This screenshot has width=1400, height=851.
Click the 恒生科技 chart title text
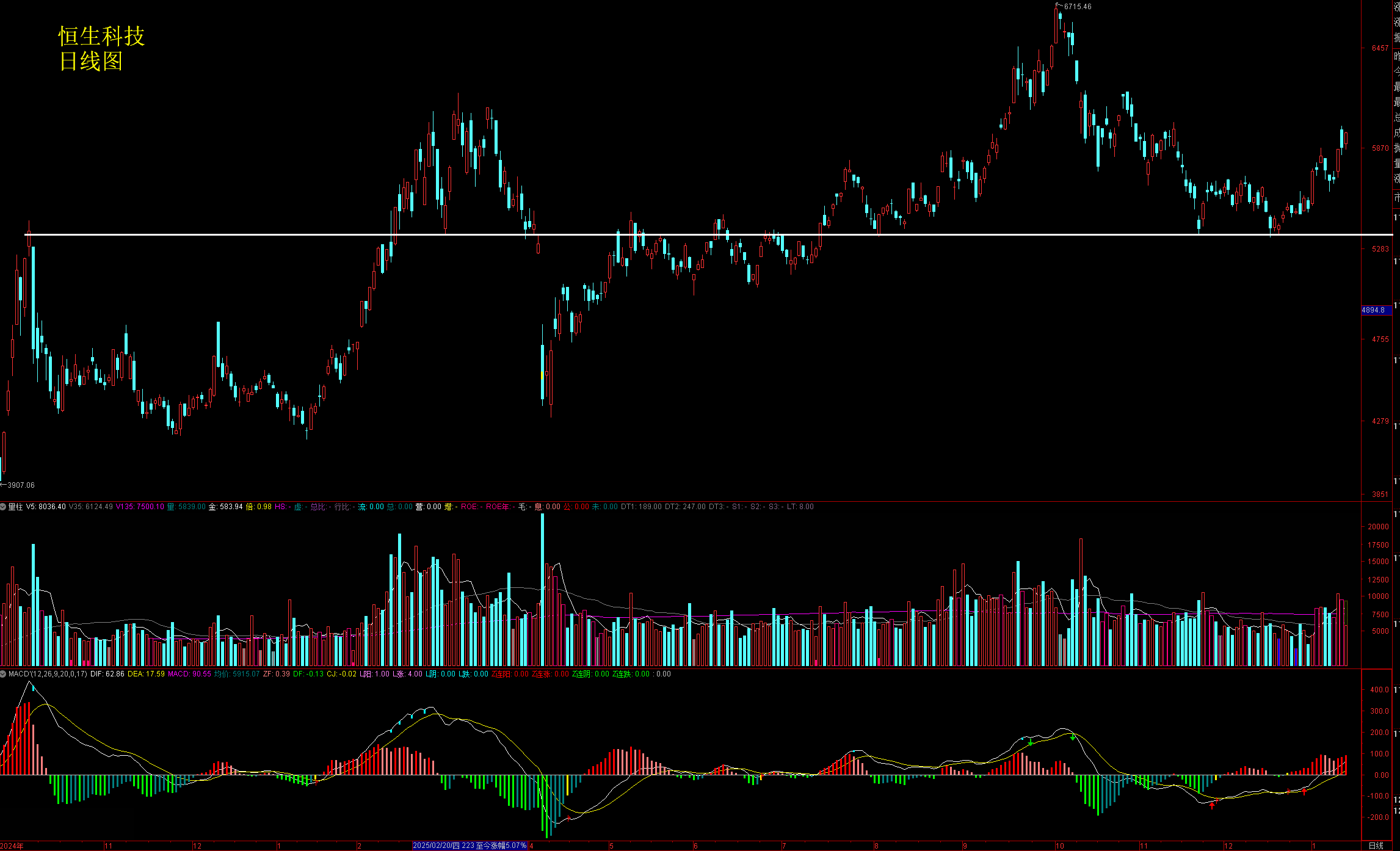101,36
